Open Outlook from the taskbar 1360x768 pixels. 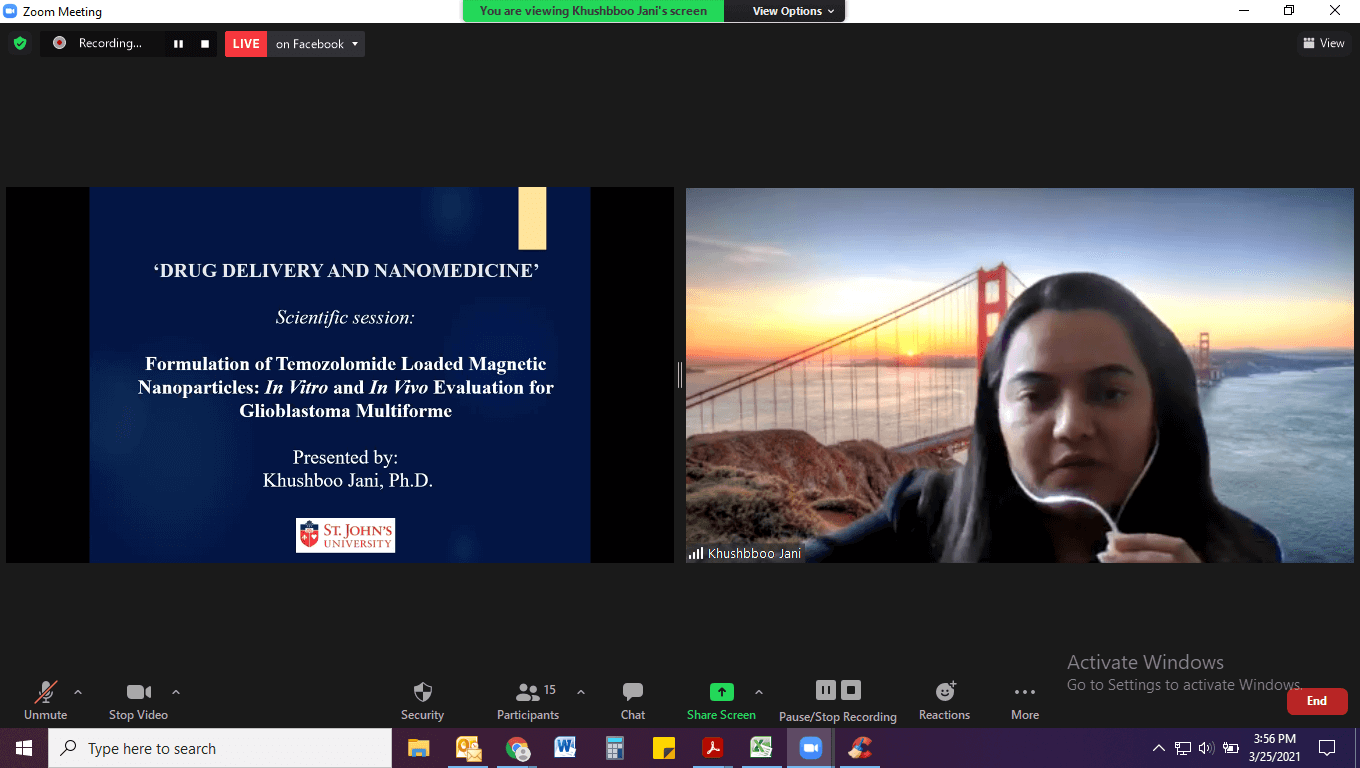point(468,748)
